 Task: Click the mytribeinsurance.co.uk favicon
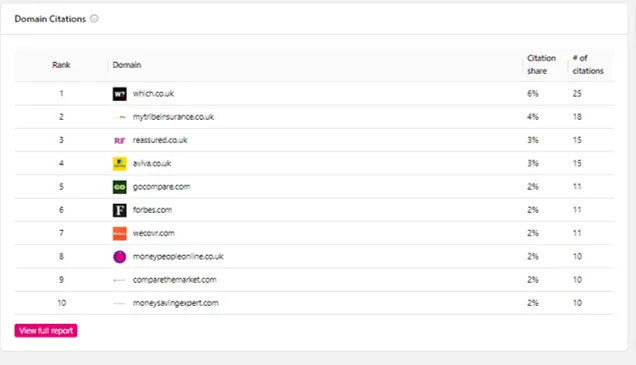(119, 117)
